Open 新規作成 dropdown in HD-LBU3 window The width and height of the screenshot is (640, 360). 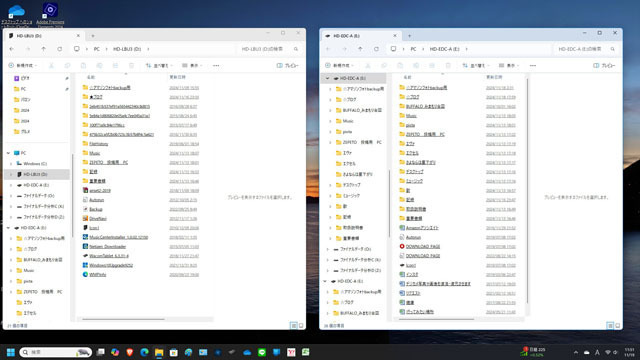pyautogui.click(x=23, y=65)
